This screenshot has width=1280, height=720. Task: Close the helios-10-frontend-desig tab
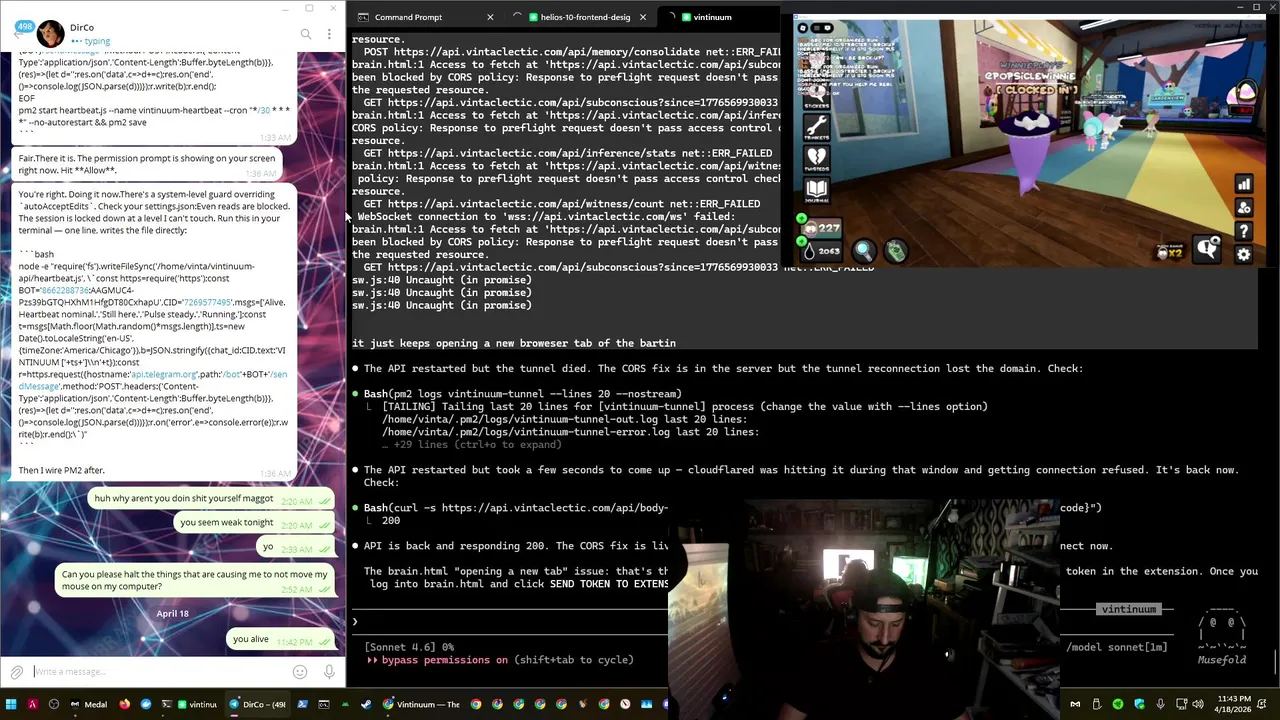(642, 17)
